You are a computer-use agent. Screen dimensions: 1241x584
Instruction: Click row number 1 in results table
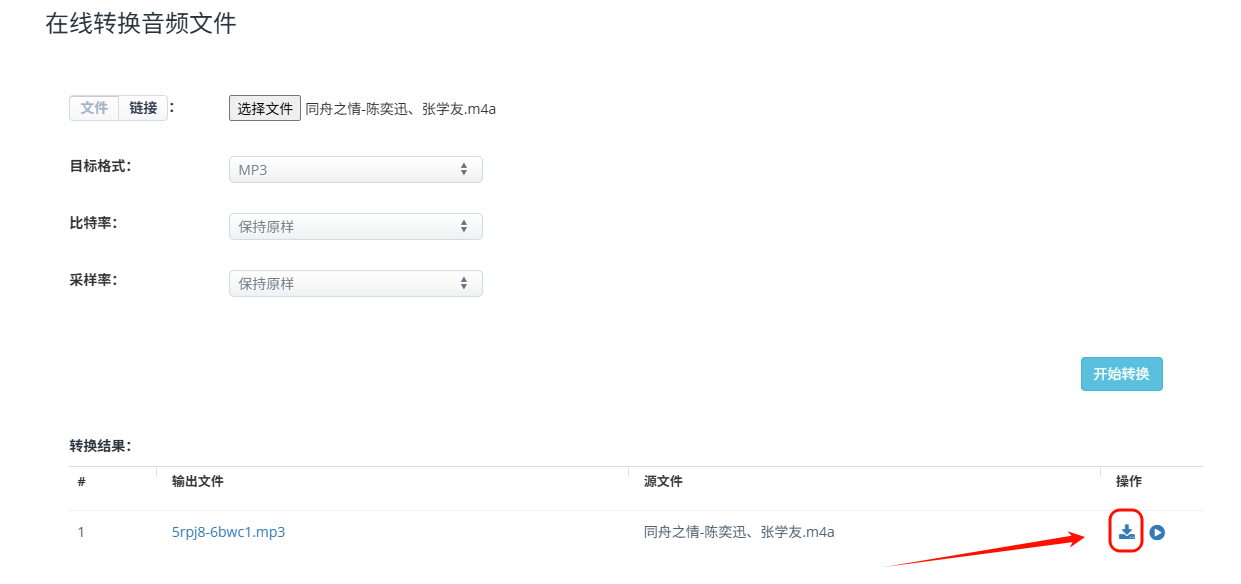point(81,532)
